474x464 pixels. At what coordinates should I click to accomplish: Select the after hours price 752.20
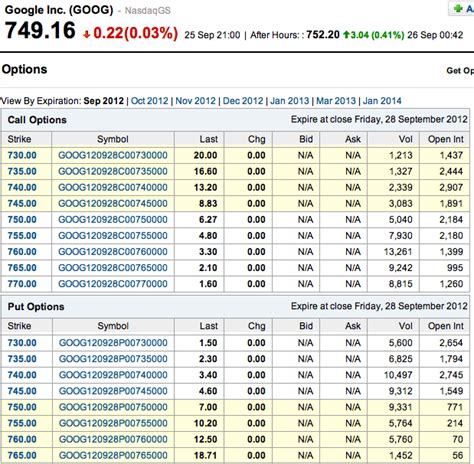323,35
